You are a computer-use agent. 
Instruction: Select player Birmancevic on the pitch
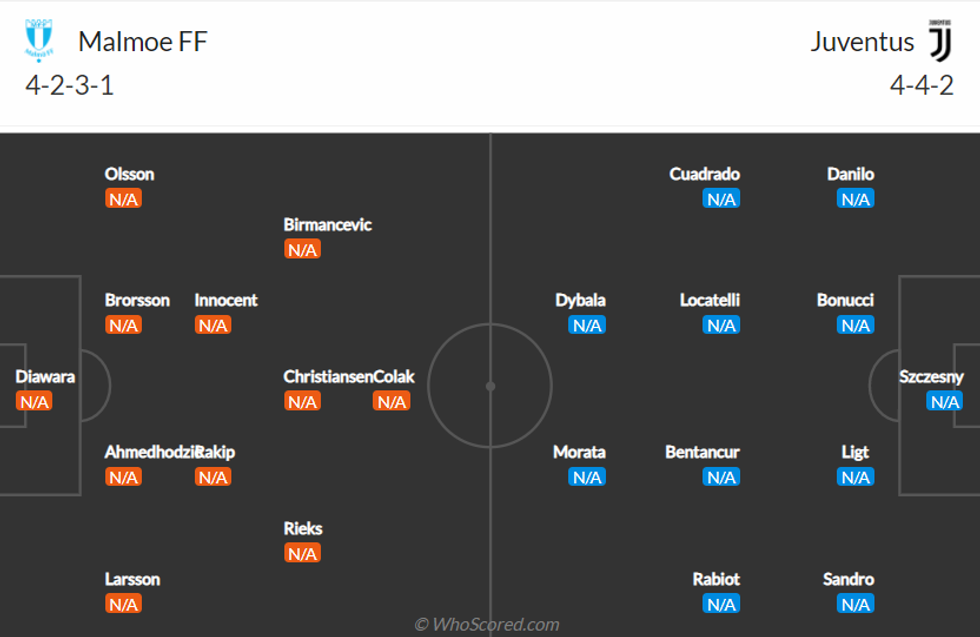point(327,225)
